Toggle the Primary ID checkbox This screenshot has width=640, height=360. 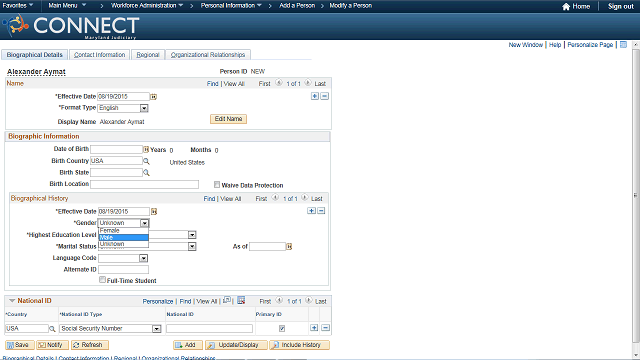click(282, 328)
